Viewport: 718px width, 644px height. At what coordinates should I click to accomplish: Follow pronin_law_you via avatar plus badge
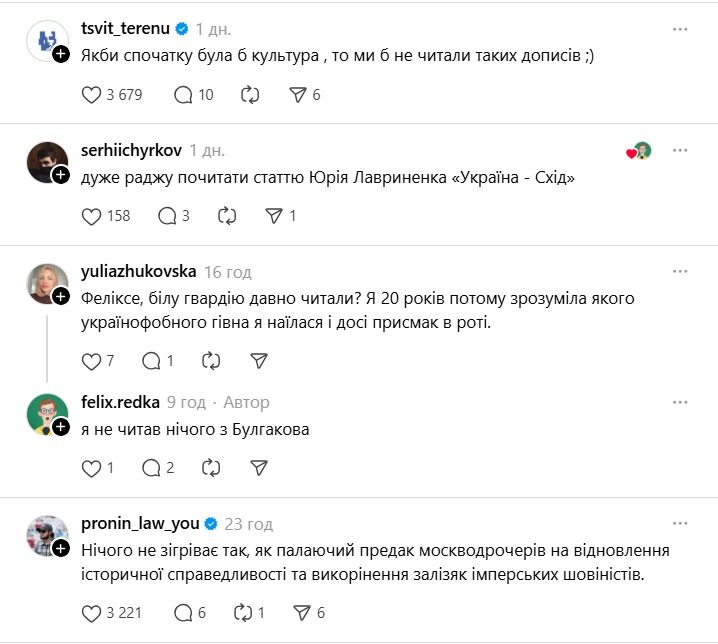(60, 549)
